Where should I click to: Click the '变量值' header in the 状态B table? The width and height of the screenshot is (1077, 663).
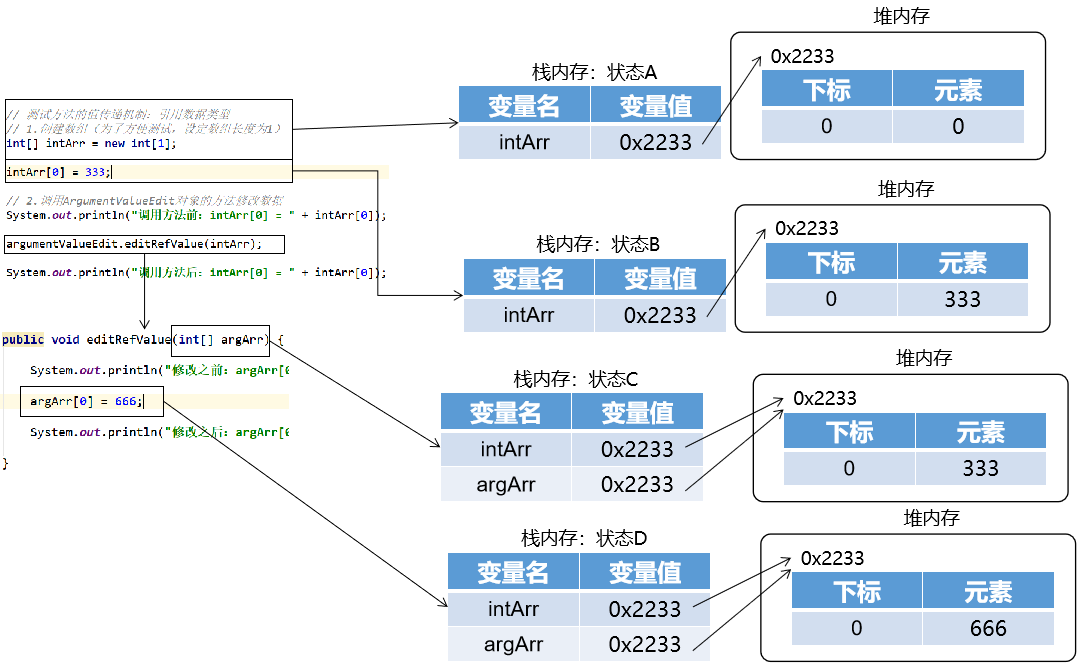660,277
